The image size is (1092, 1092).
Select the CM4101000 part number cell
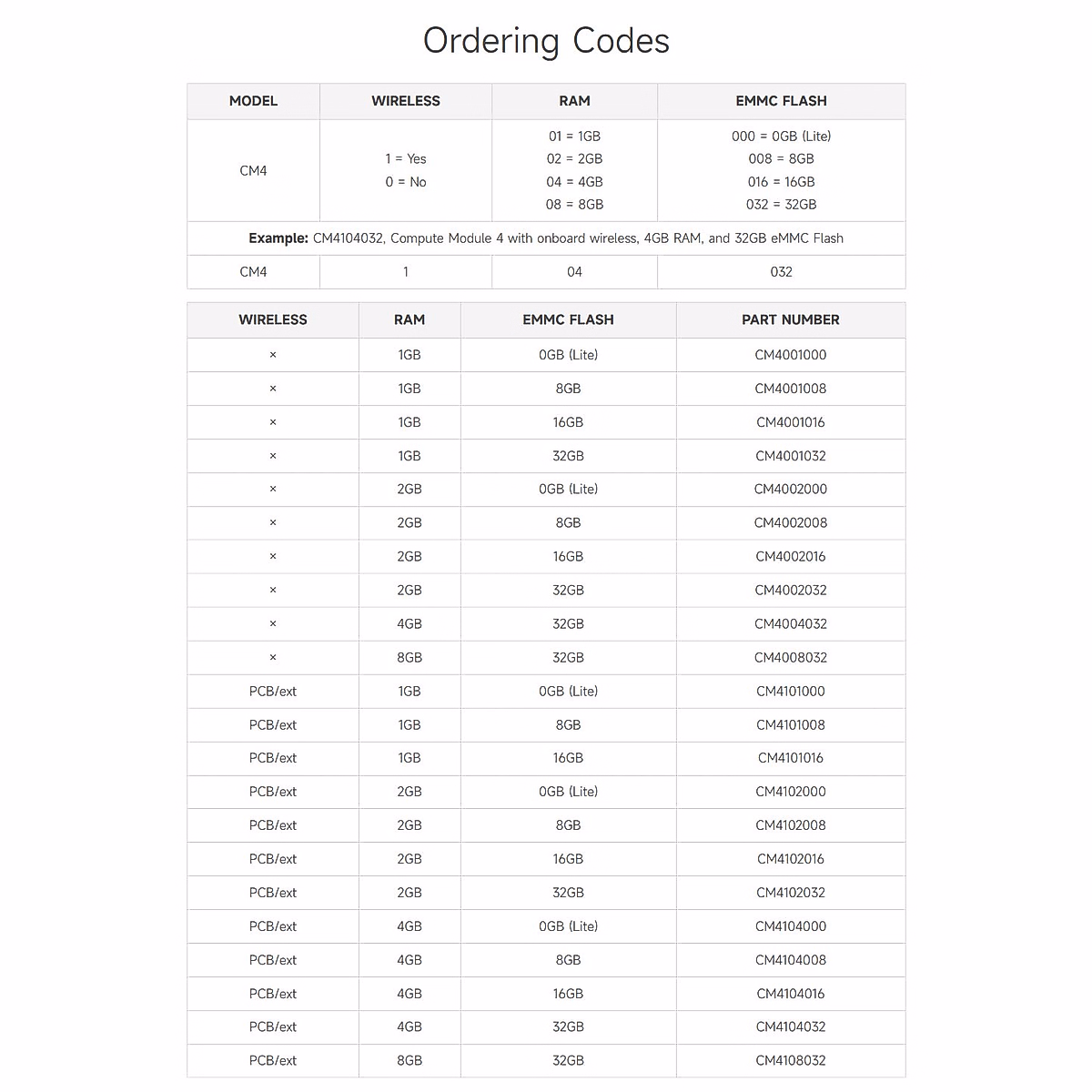(790, 691)
